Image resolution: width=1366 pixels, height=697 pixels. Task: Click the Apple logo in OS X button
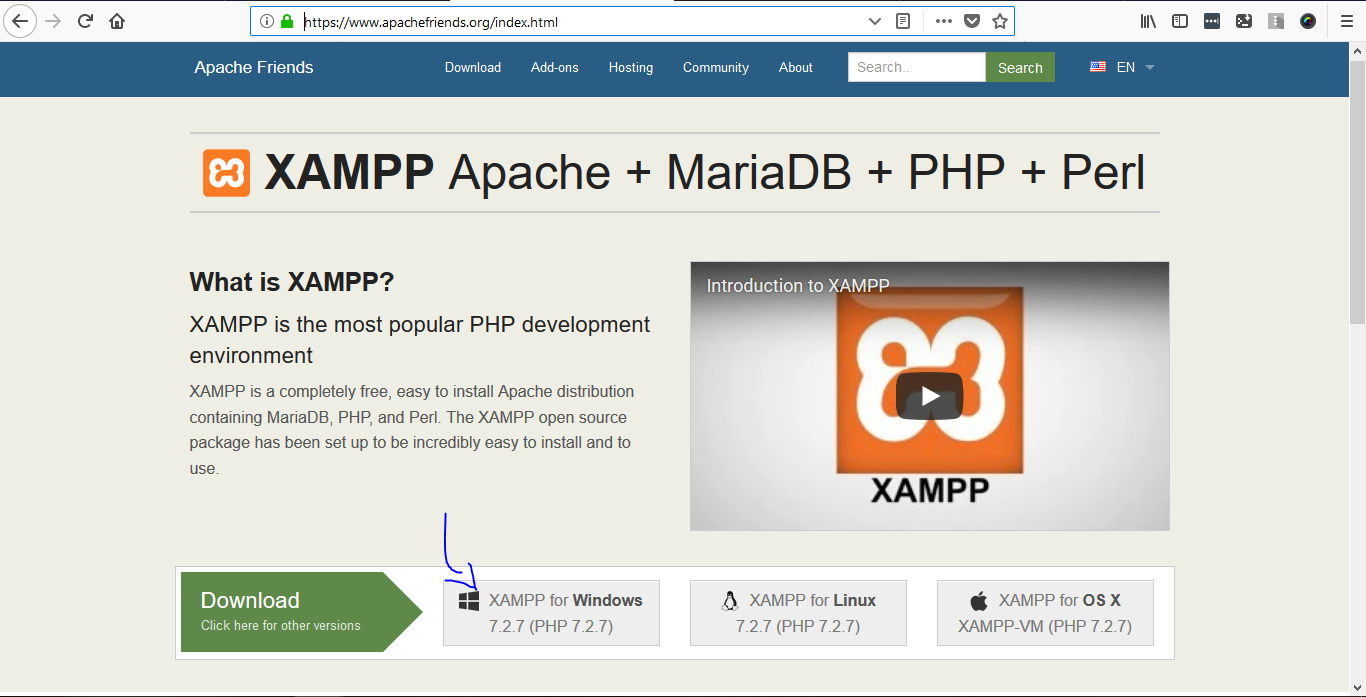click(x=979, y=601)
